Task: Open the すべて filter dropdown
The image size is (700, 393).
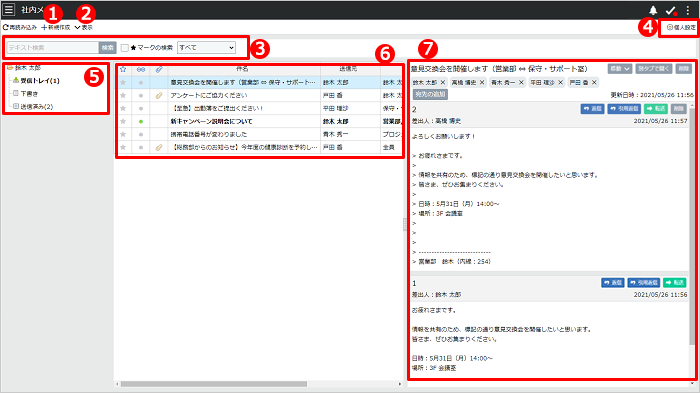Action: [x=206, y=47]
